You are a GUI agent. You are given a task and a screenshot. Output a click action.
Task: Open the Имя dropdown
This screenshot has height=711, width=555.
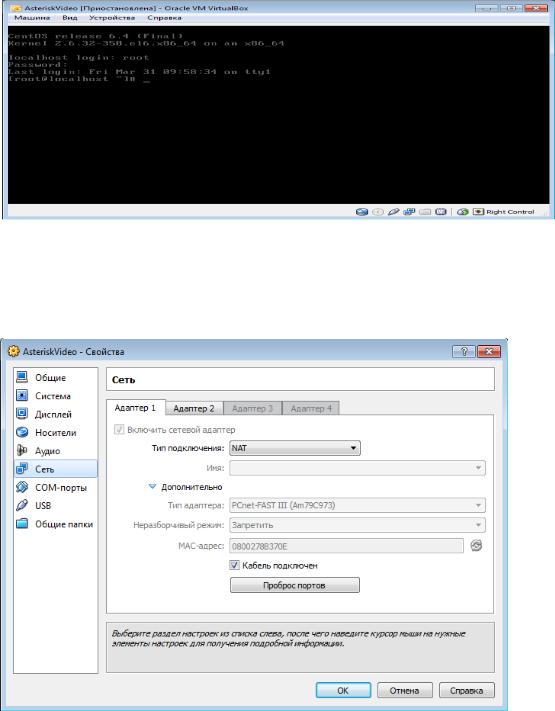[357, 468]
